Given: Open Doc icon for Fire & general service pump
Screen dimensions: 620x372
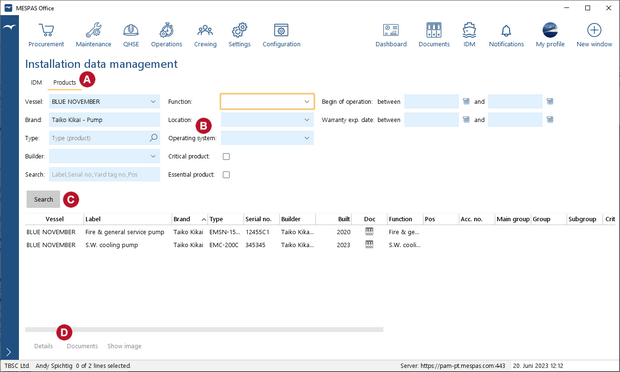Looking at the screenshot, I should 369,232.
